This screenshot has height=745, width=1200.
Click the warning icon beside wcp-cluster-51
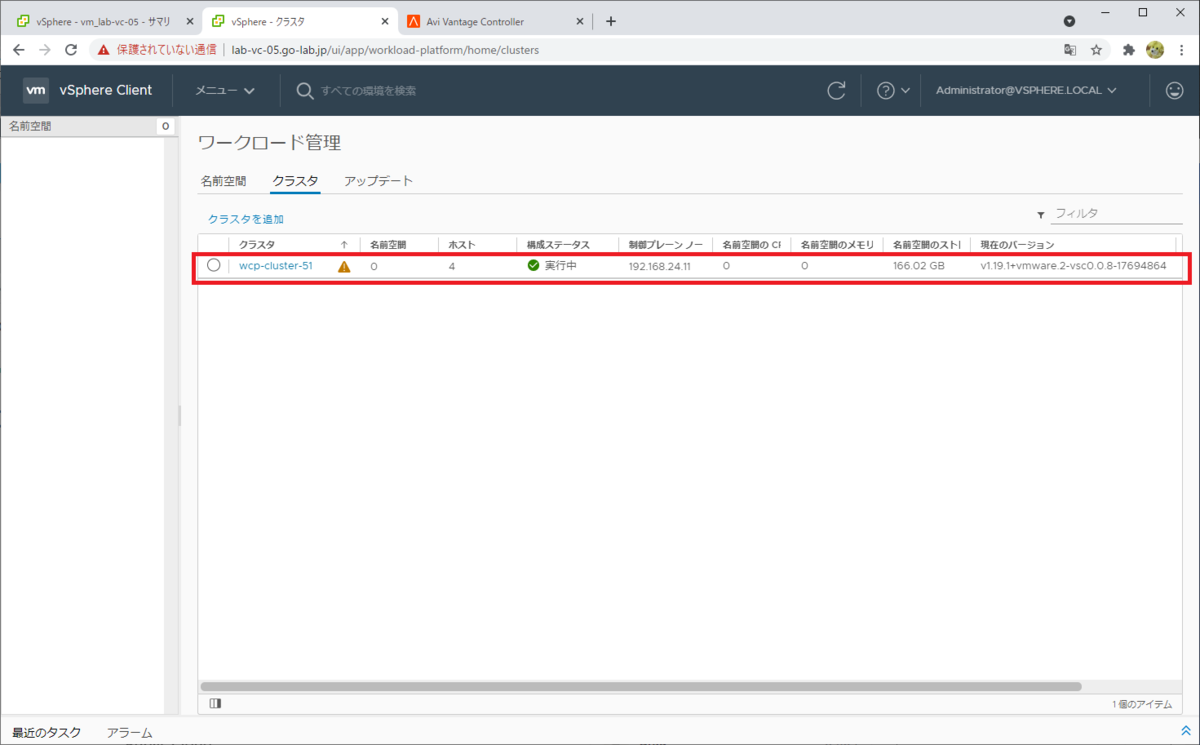click(343, 265)
